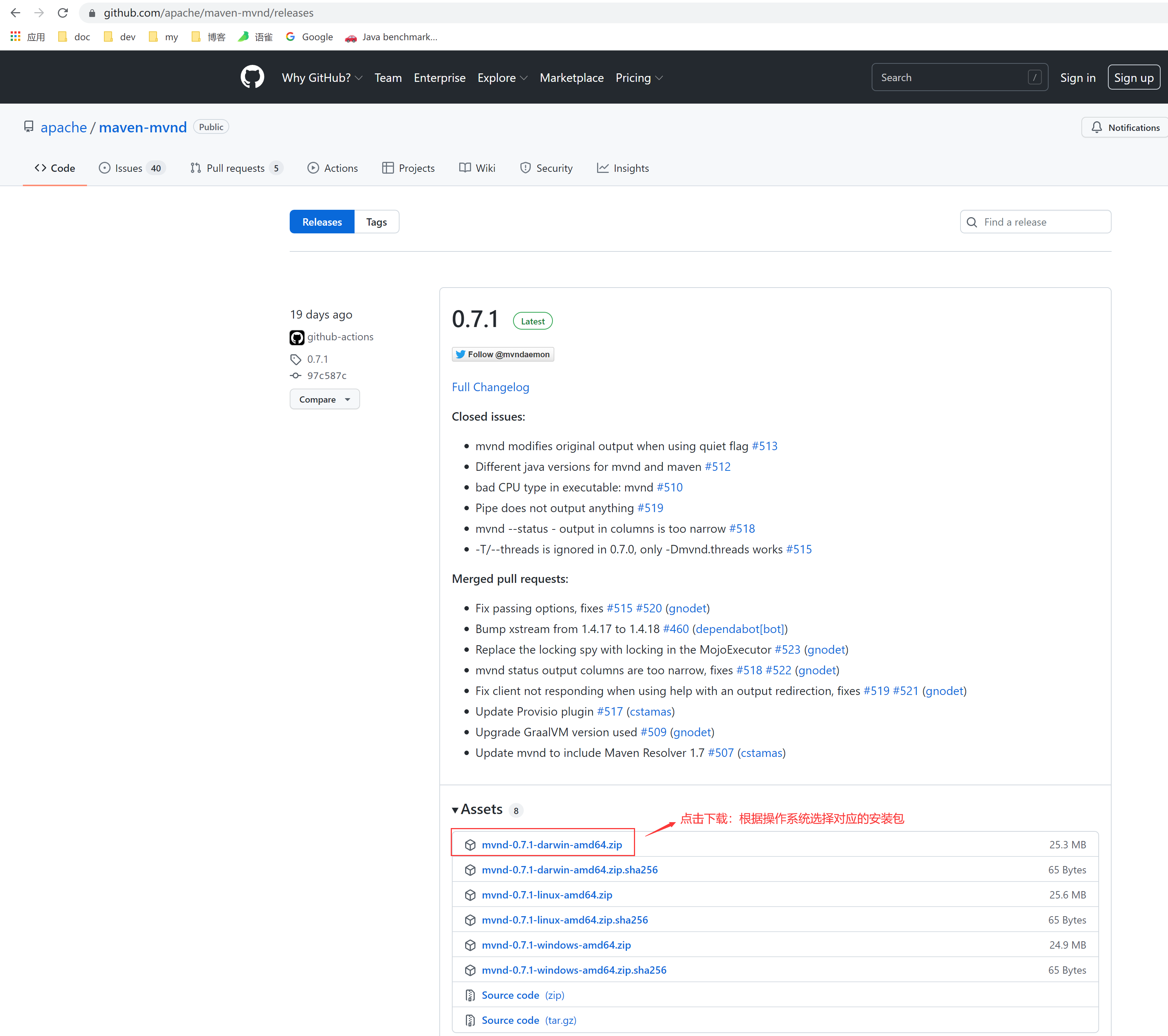
Task: Expand the Why GitHub? menu
Action: [x=322, y=78]
